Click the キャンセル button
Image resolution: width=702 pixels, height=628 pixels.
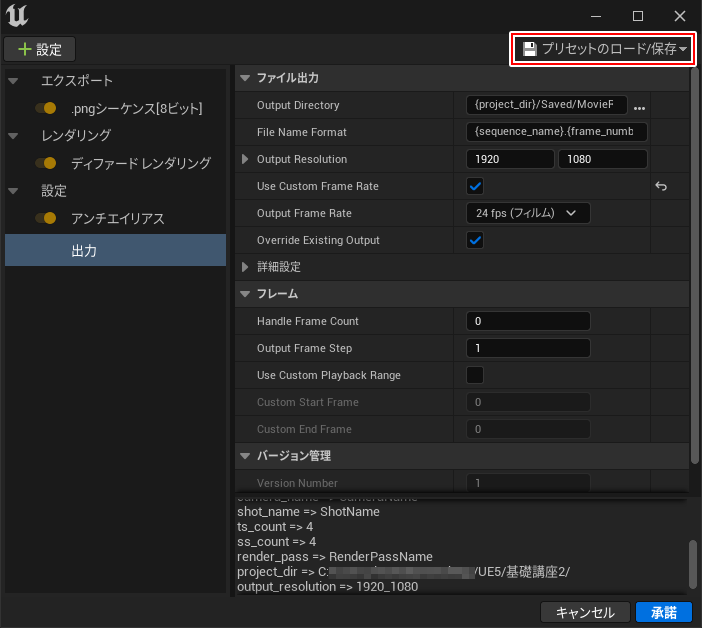585,612
